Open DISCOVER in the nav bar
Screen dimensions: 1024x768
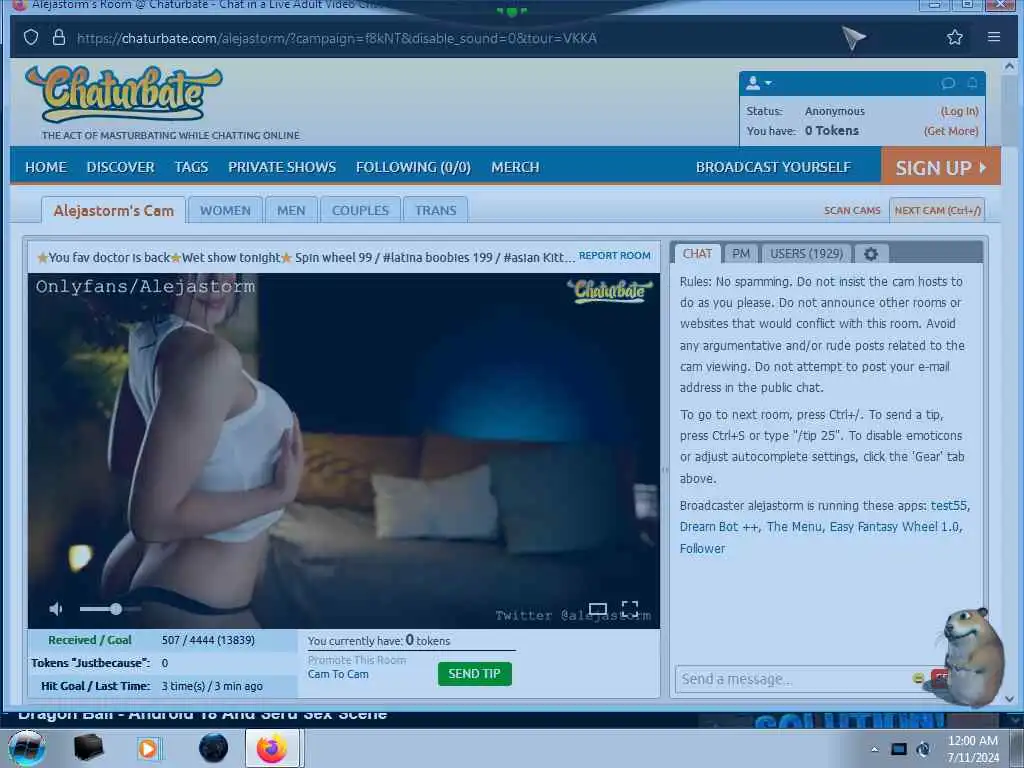pyautogui.click(x=120, y=167)
